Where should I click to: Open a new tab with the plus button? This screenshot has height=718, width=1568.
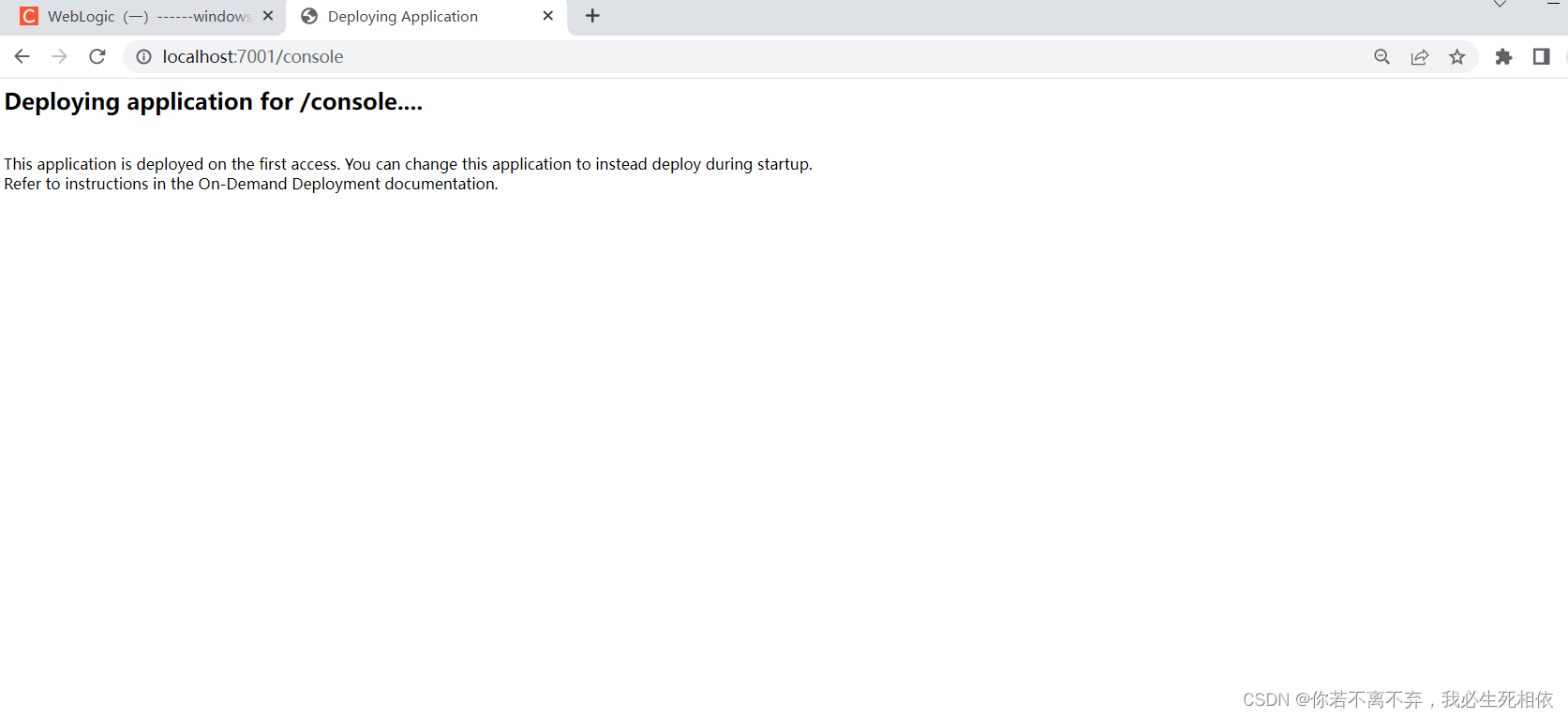(592, 16)
